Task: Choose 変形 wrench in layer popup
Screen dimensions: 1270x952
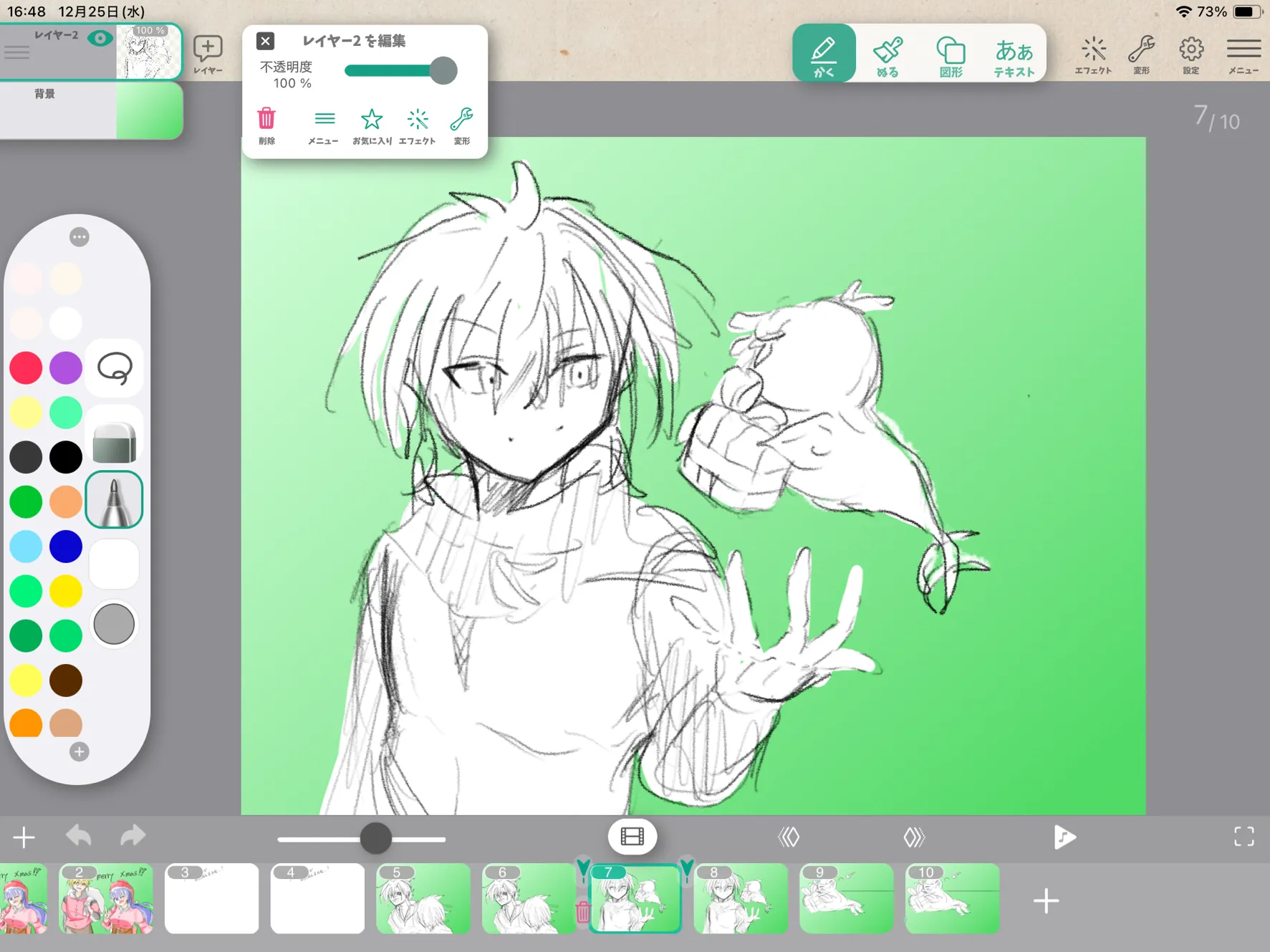Action: point(462,126)
